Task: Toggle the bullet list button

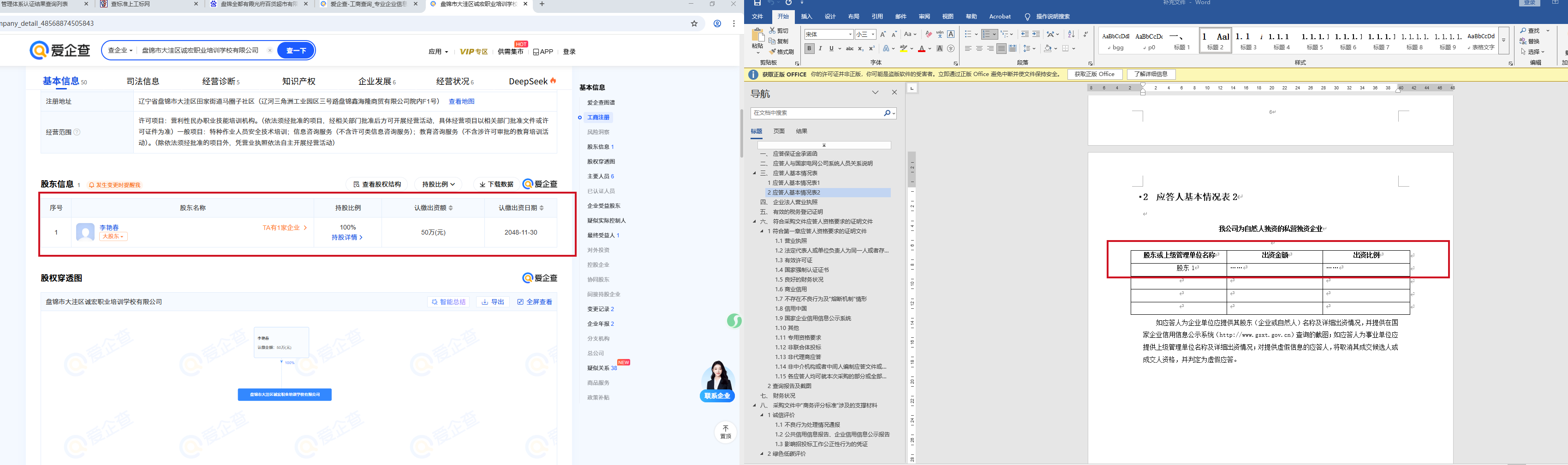Action: pyautogui.click(x=968, y=35)
